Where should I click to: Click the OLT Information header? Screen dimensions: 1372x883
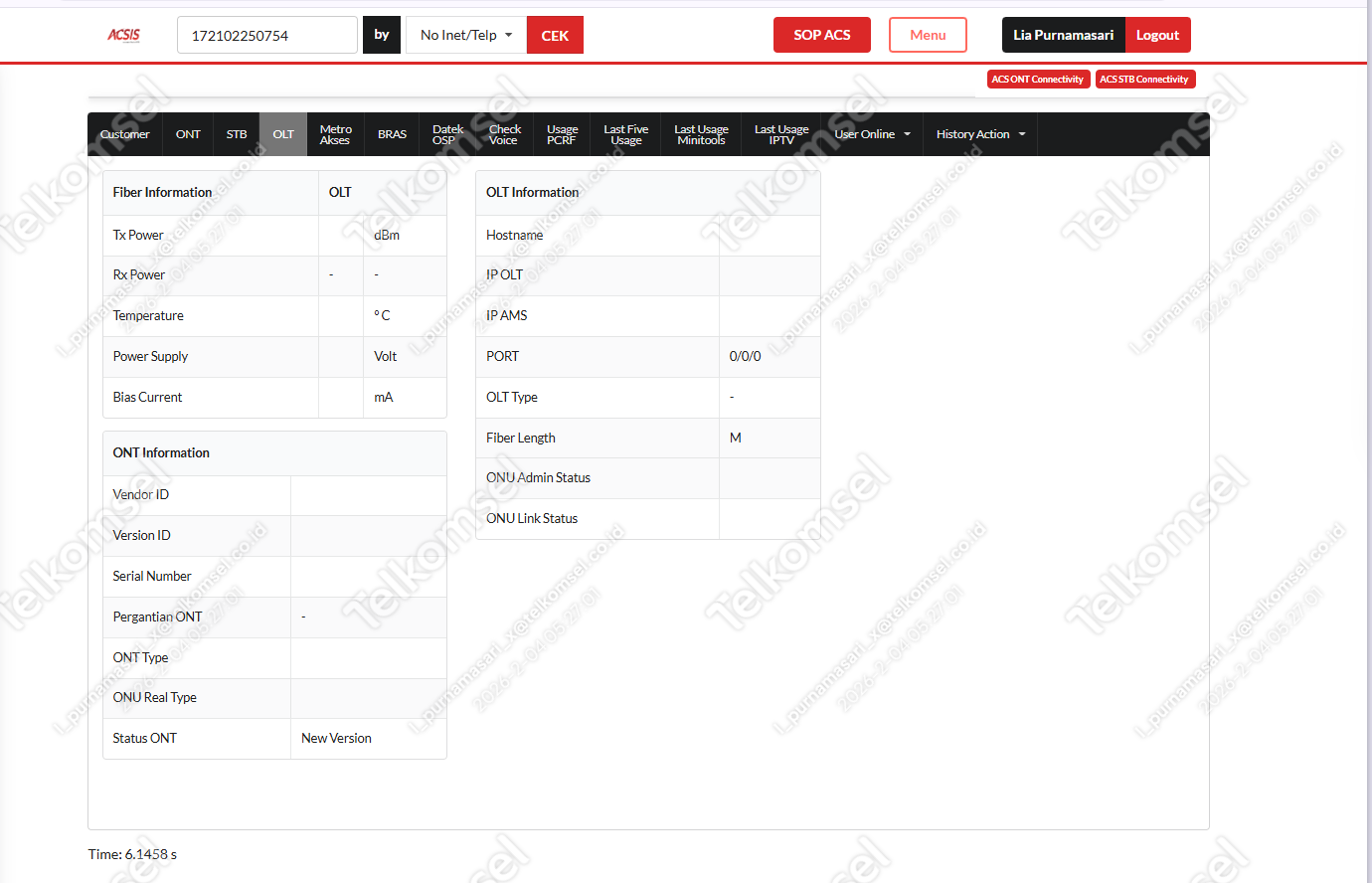[x=532, y=193]
